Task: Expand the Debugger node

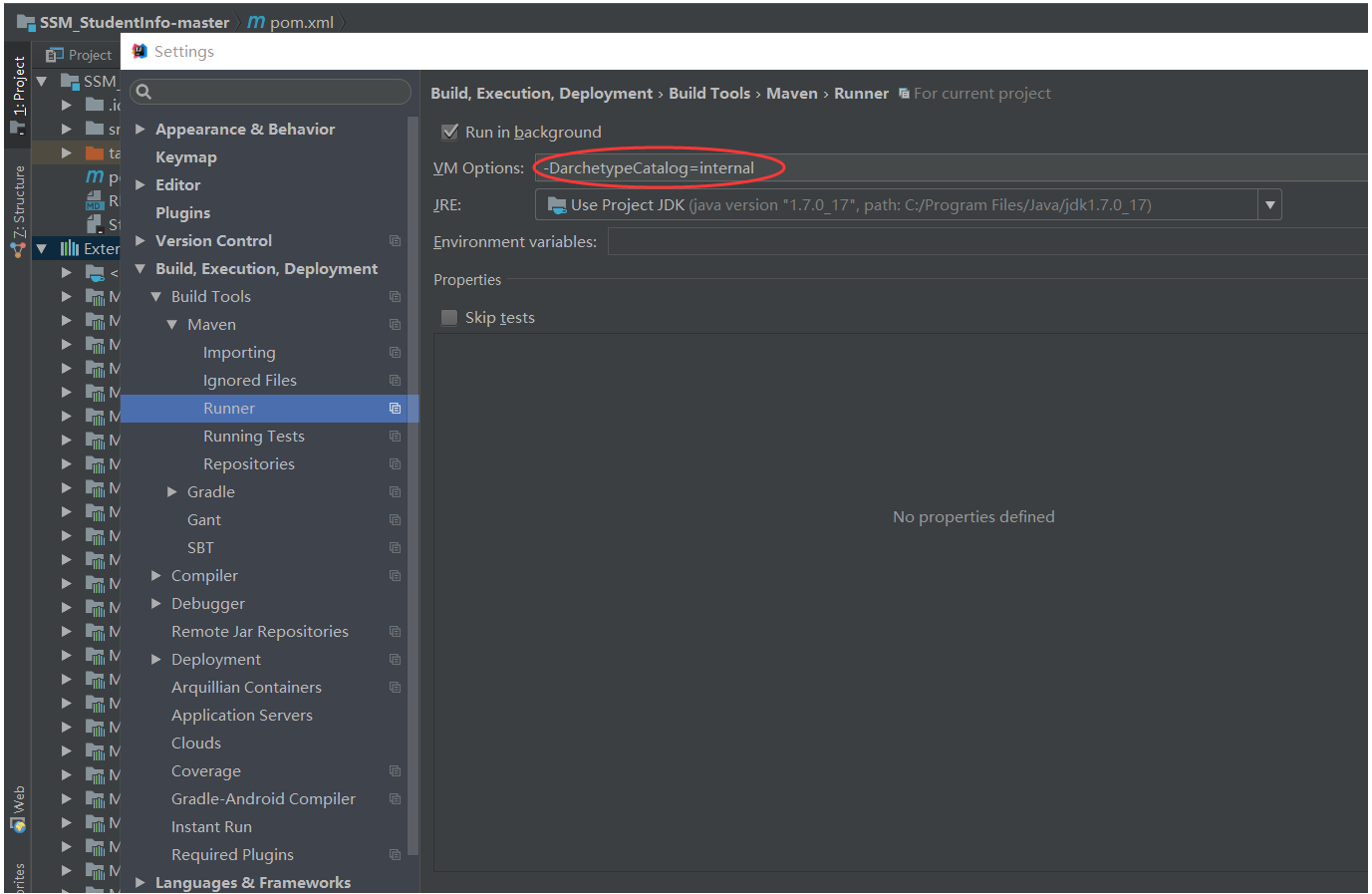Action: tap(156, 604)
